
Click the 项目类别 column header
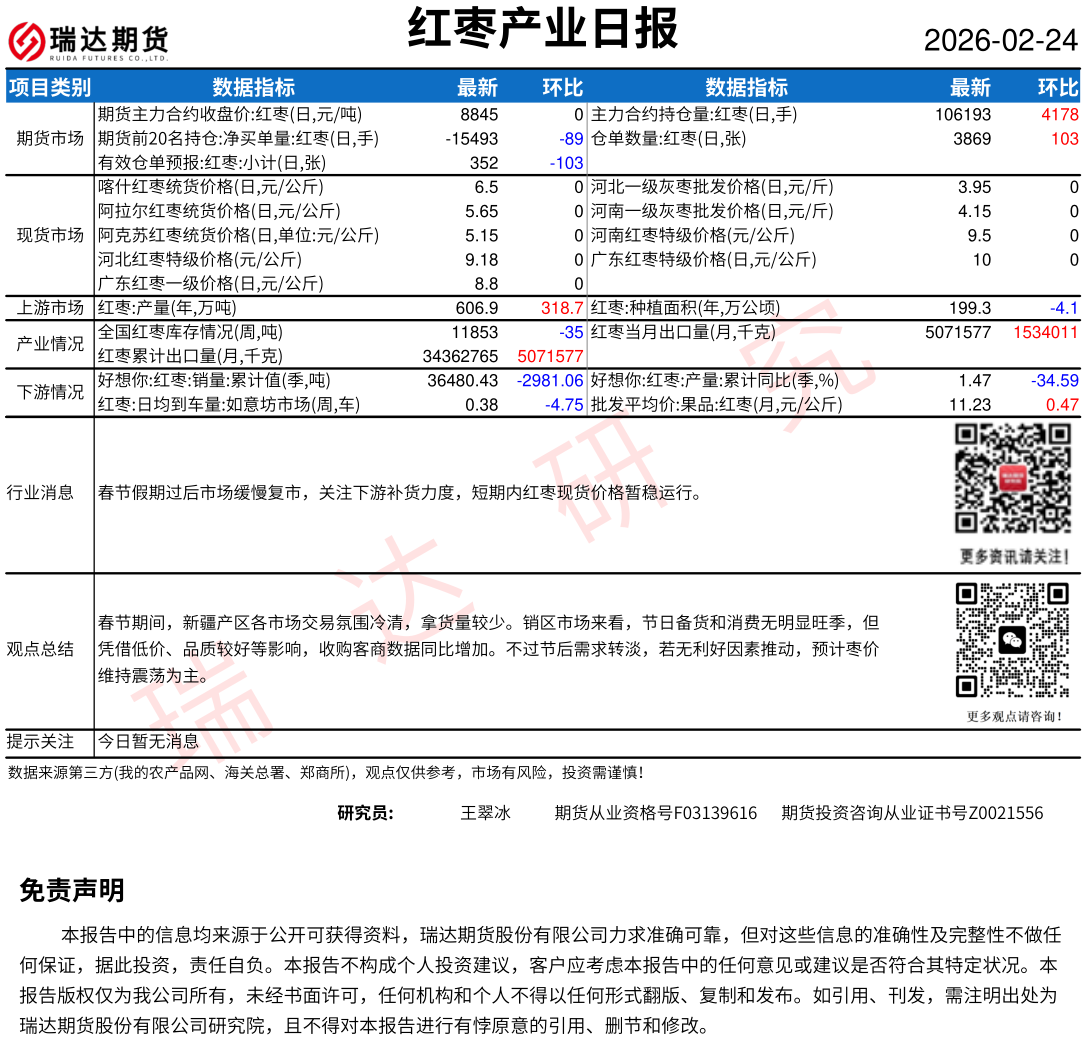(50, 87)
